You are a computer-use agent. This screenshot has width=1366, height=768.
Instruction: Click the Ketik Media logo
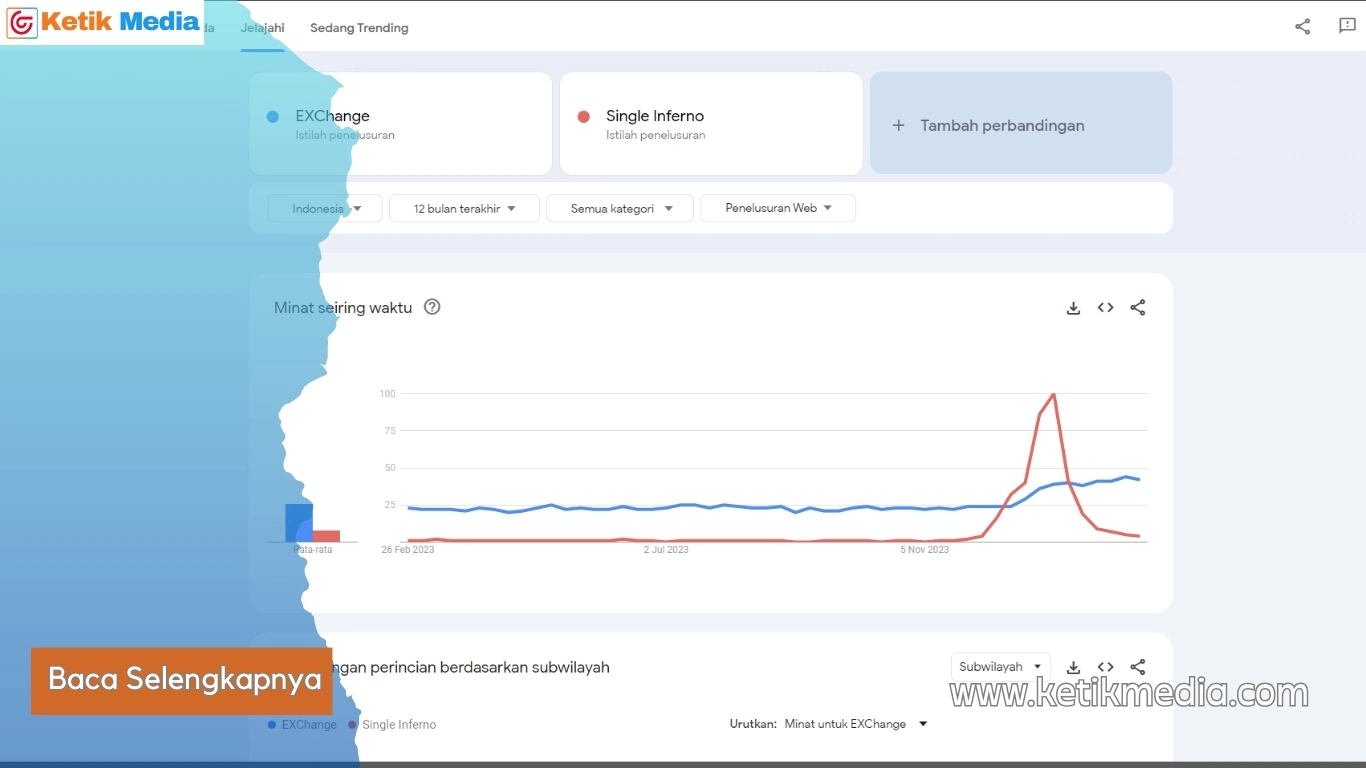(103, 22)
